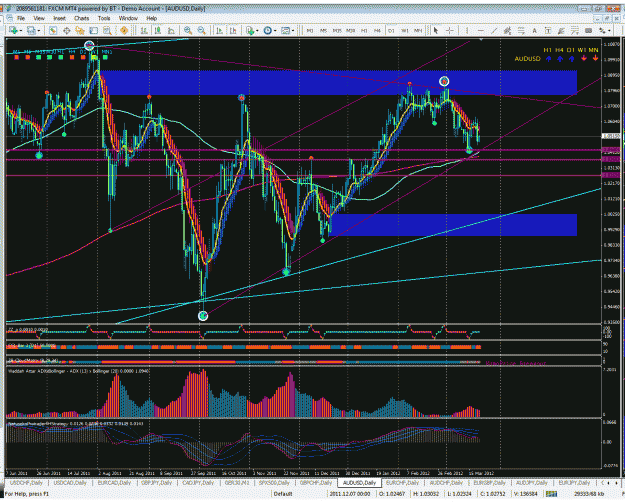Open the Profiles toolbar button
Image resolution: width=625 pixels, height=502 pixels.
click(30, 30)
